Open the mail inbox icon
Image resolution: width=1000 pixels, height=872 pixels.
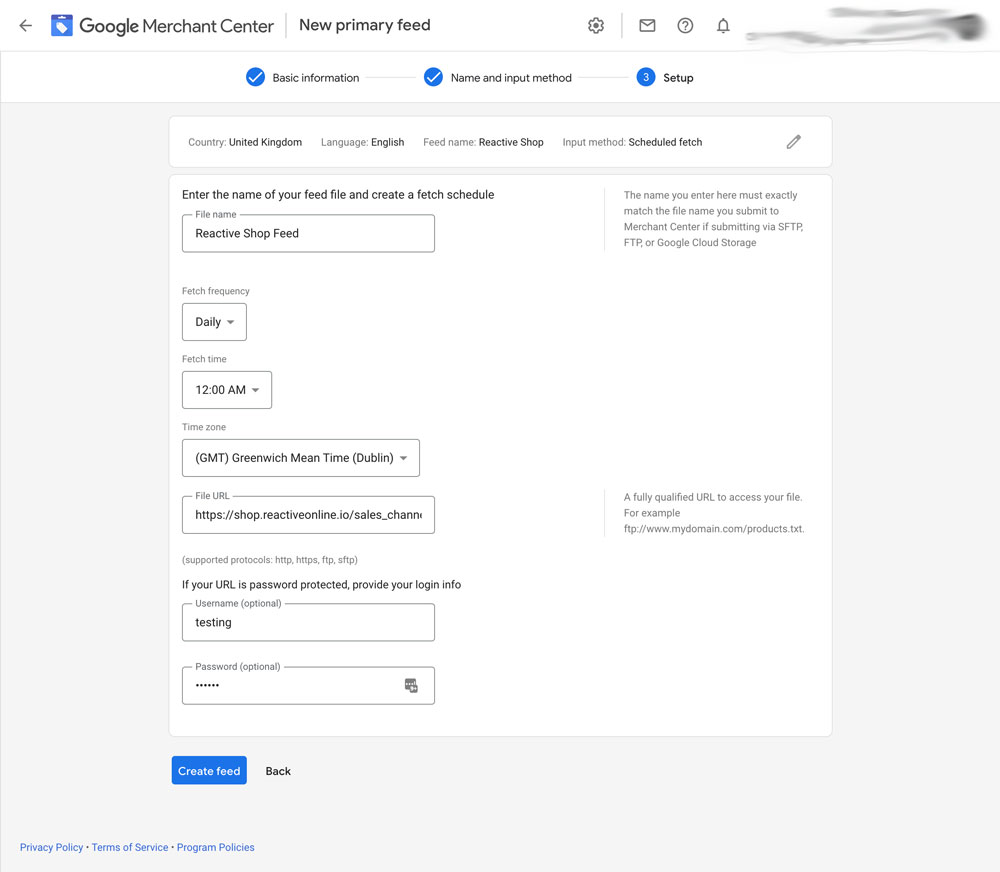647,26
